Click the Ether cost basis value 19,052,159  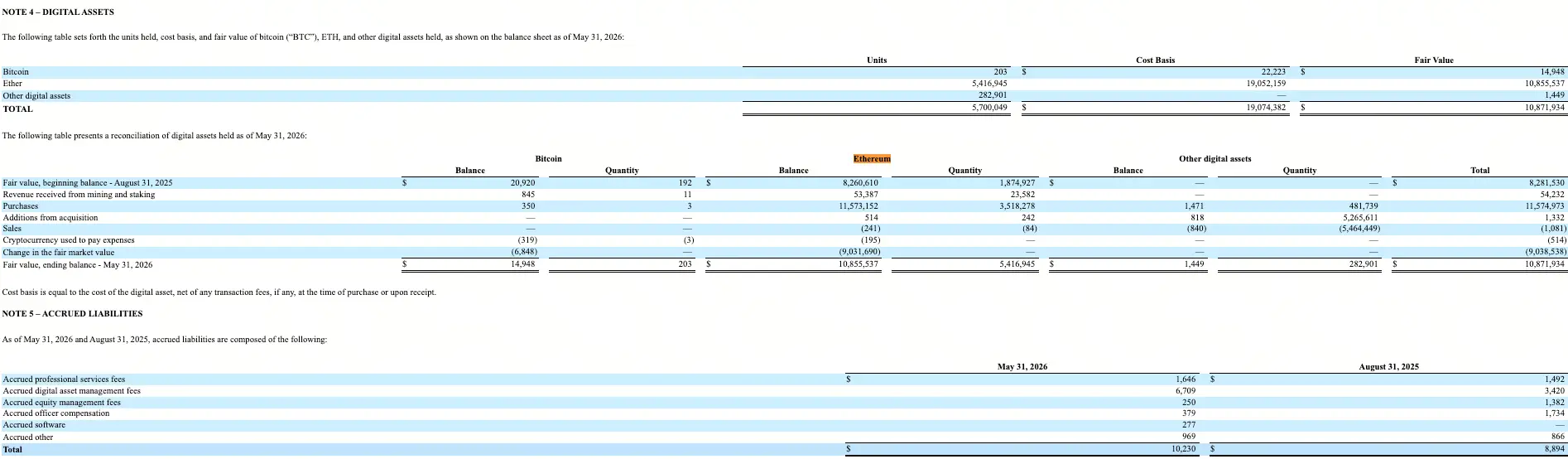[x=1266, y=84]
